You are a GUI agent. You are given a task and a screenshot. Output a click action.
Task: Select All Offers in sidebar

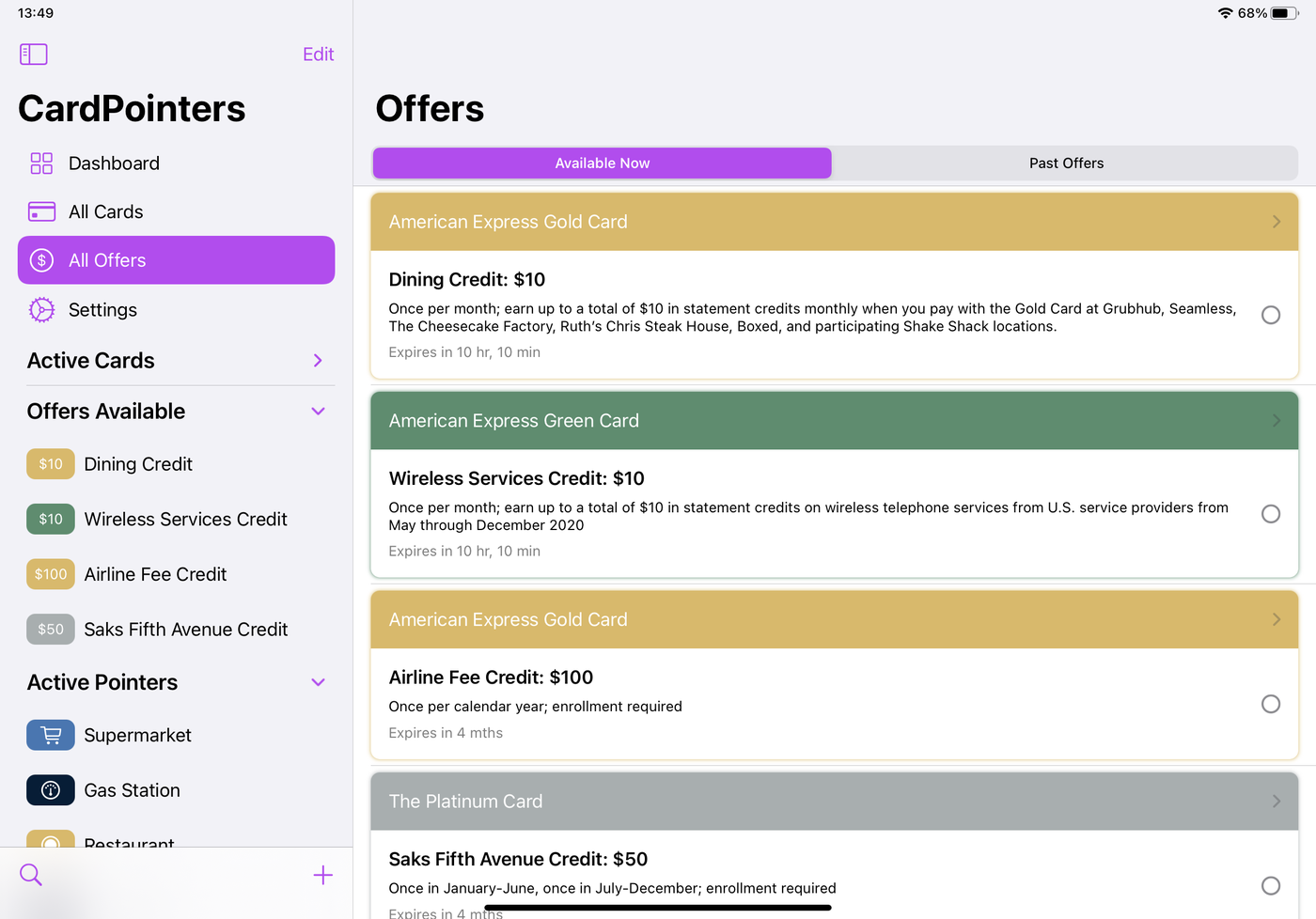(x=176, y=260)
